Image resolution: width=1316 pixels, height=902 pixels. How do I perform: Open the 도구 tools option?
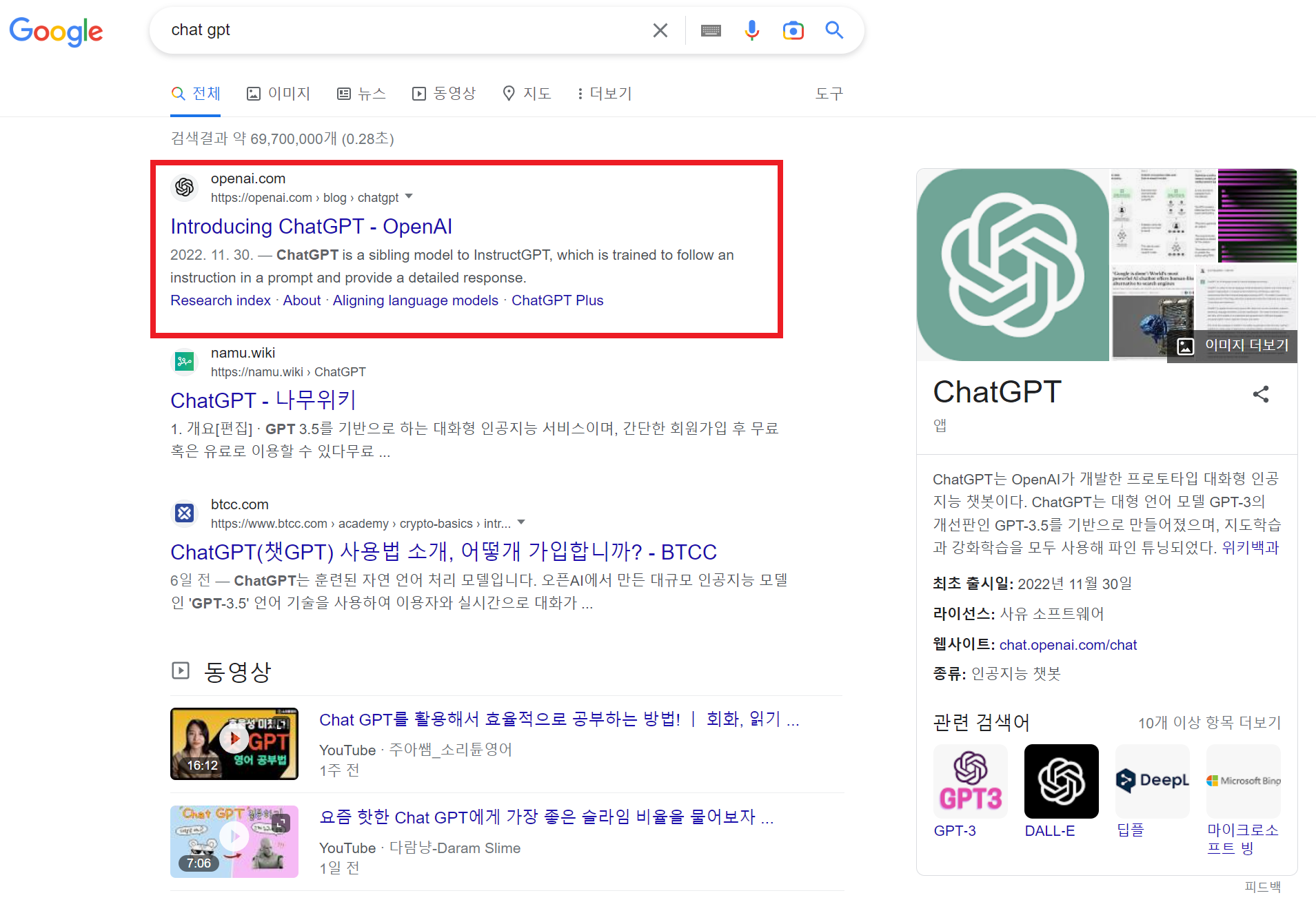pos(829,94)
